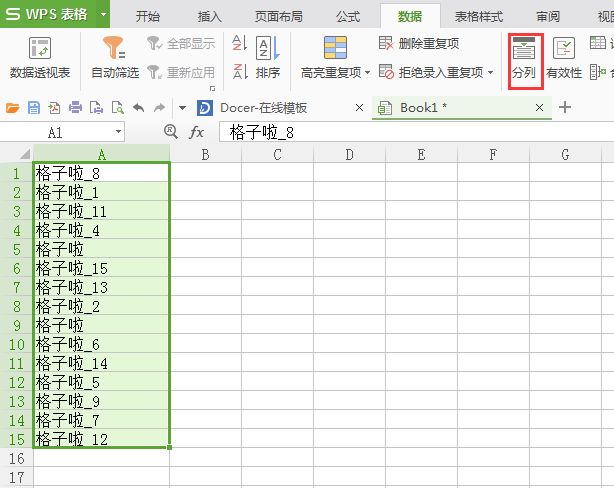
Task: Click the export to PDF icon
Action: (x=54, y=107)
